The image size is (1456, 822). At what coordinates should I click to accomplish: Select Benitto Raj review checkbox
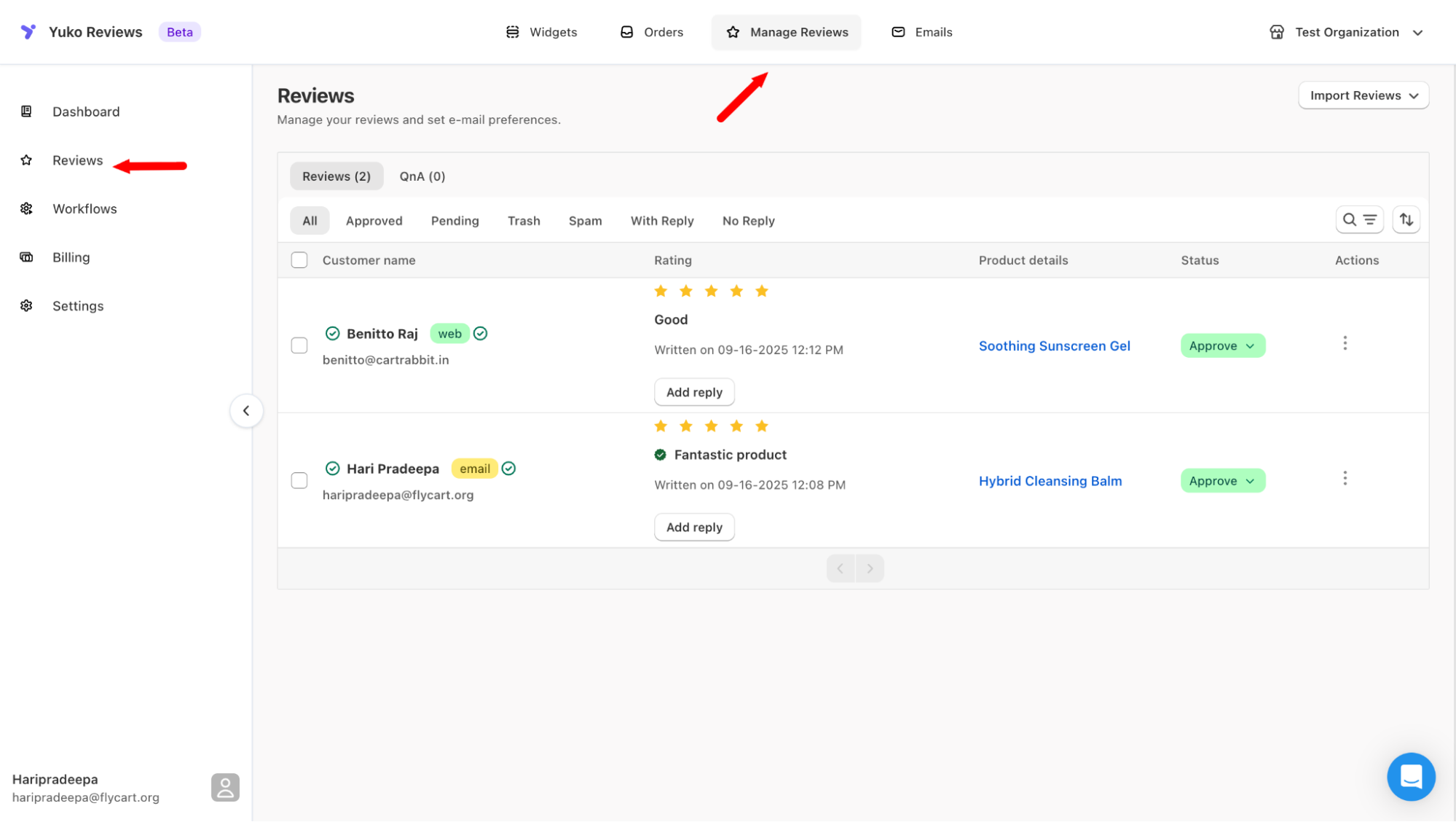[x=299, y=345]
